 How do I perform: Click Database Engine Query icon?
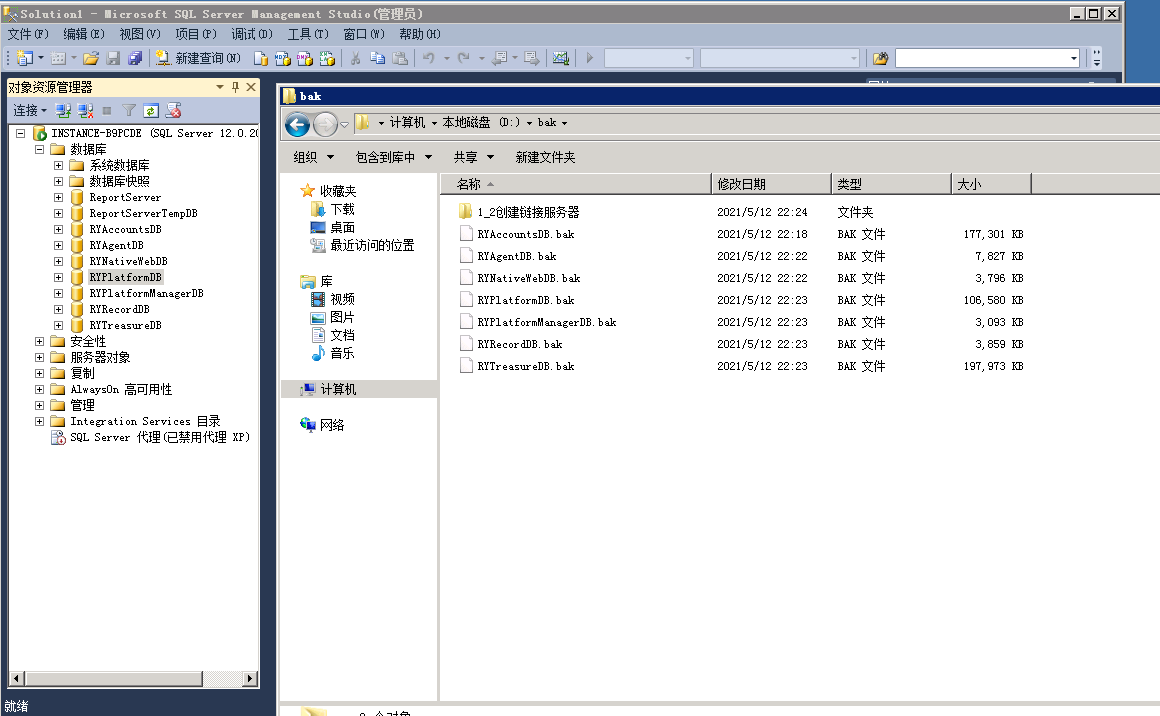[260, 58]
